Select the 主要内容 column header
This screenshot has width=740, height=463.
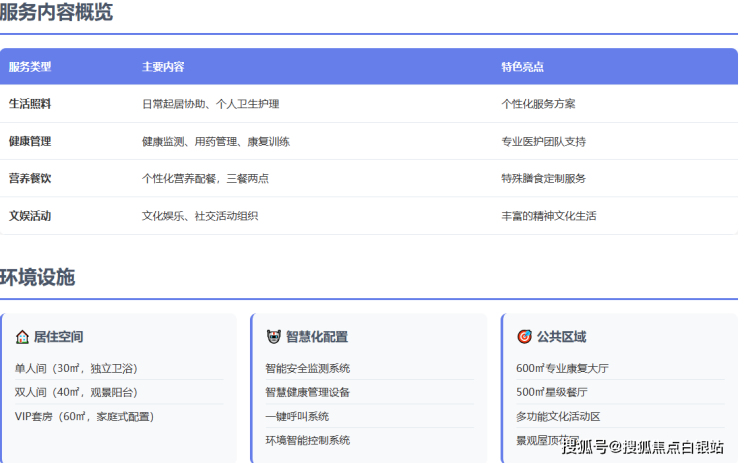point(163,67)
